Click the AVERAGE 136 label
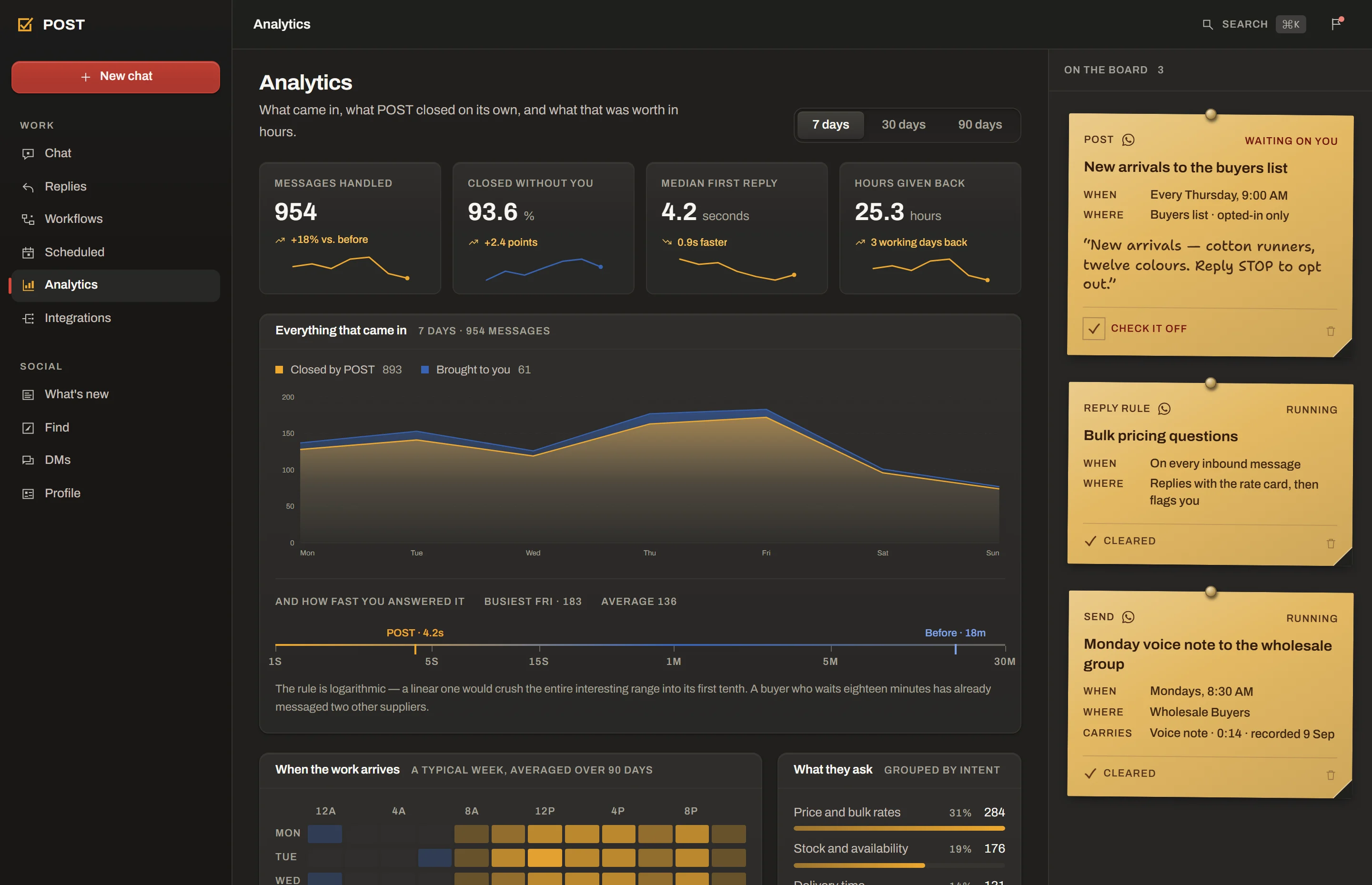The width and height of the screenshot is (1372, 885). point(638,602)
